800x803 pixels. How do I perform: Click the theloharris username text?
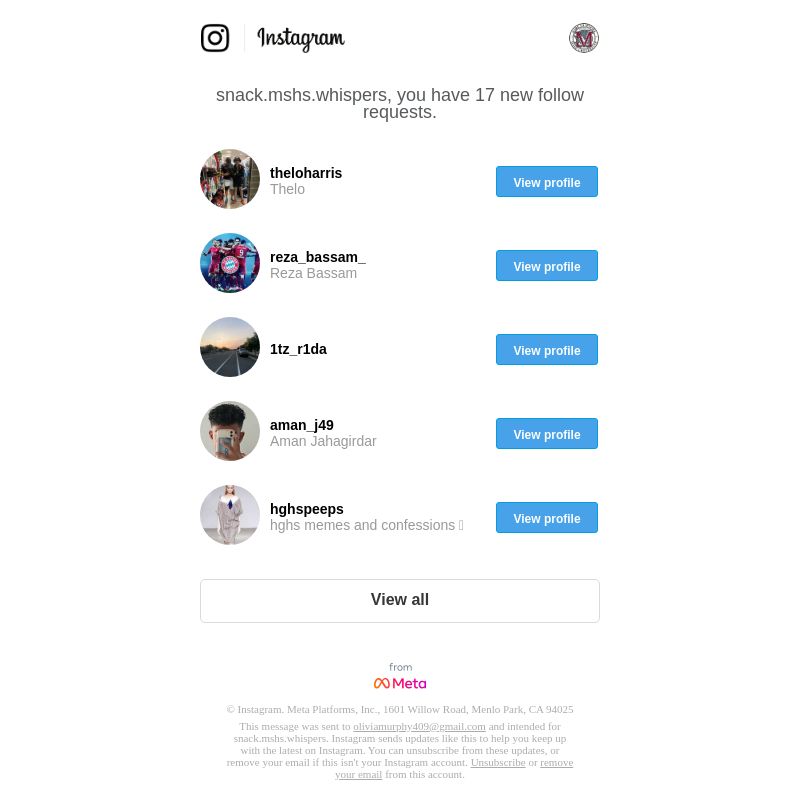click(306, 173)
